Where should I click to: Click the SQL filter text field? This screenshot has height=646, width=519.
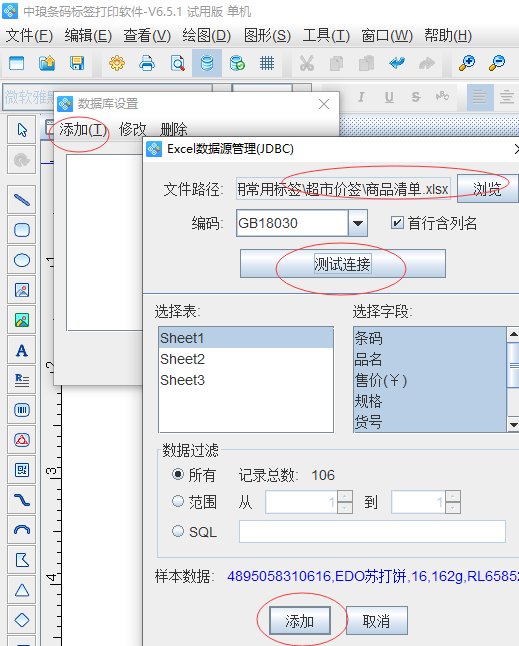[372, 531]
